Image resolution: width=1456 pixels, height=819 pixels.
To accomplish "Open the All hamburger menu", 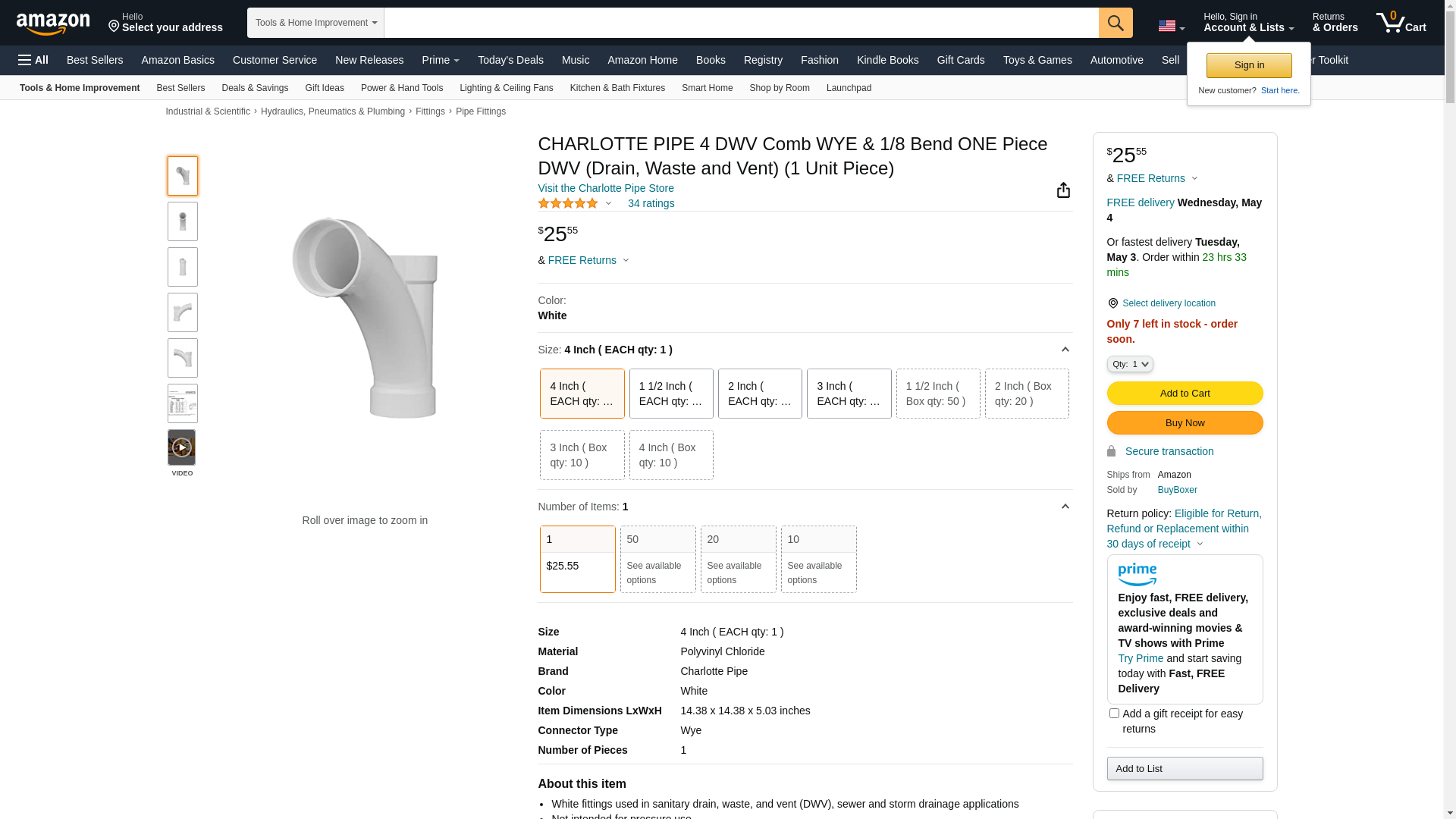I will [x=33, y=60].
